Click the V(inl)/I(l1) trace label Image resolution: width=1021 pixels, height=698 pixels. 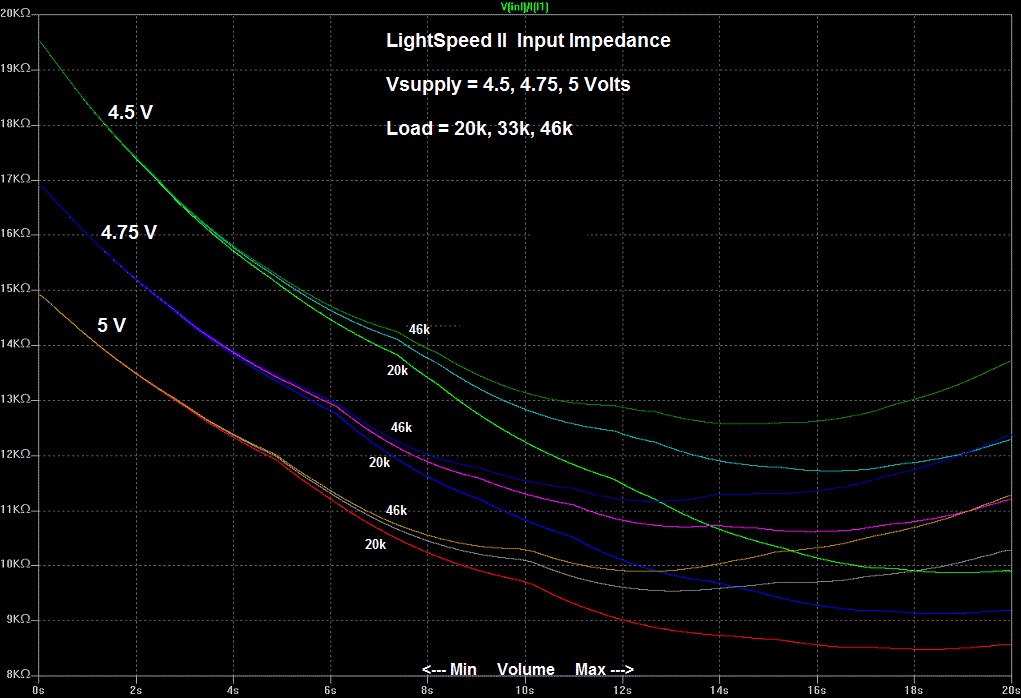(524, 7)
